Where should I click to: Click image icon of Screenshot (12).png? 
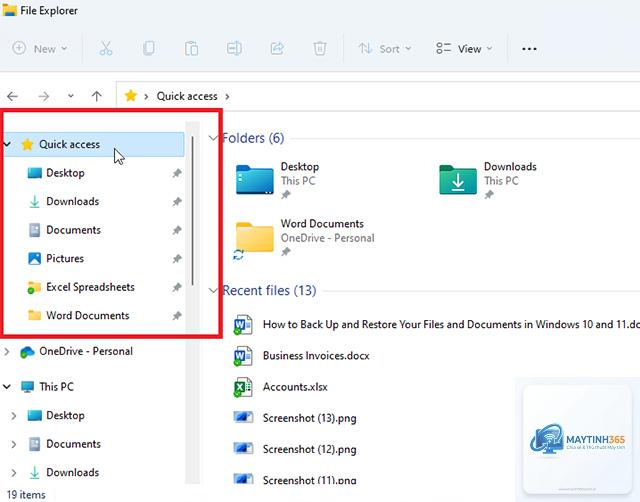pyautogui.click(x=243, y=448)
